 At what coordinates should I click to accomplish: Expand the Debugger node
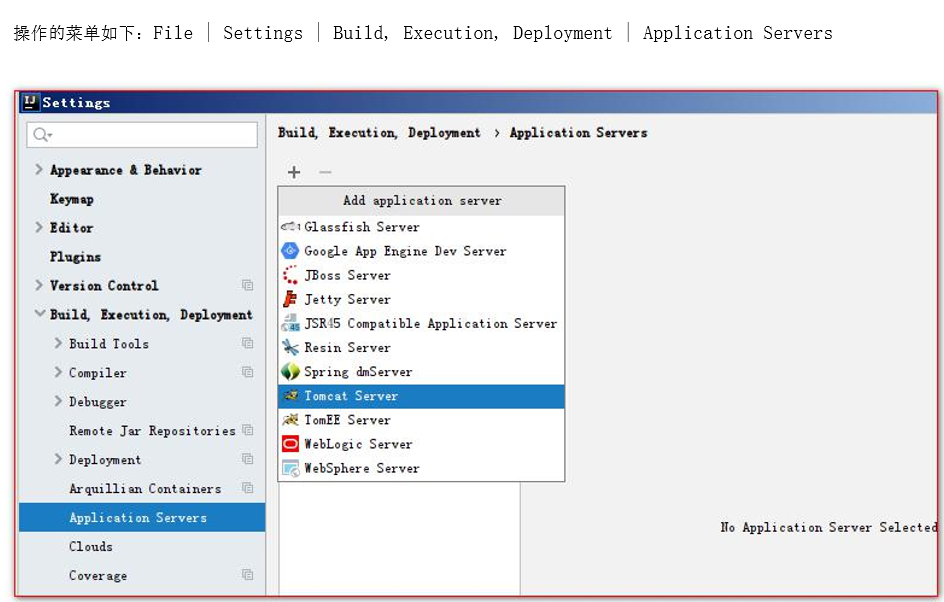tap(58, 400)
